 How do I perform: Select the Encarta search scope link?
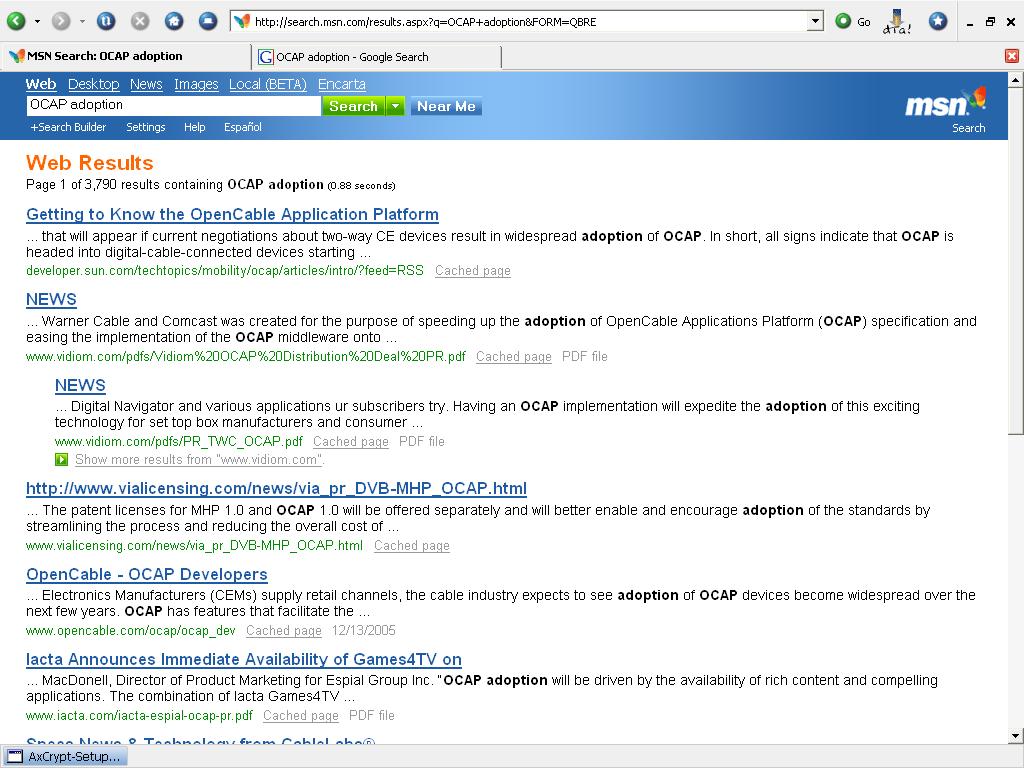(x=342, y=84)
